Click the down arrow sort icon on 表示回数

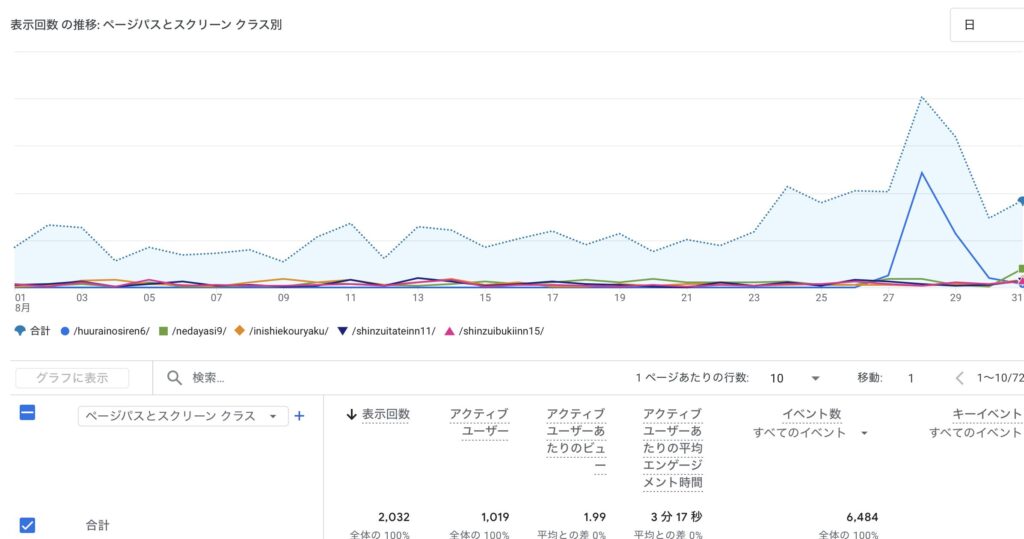coord(352,414)
